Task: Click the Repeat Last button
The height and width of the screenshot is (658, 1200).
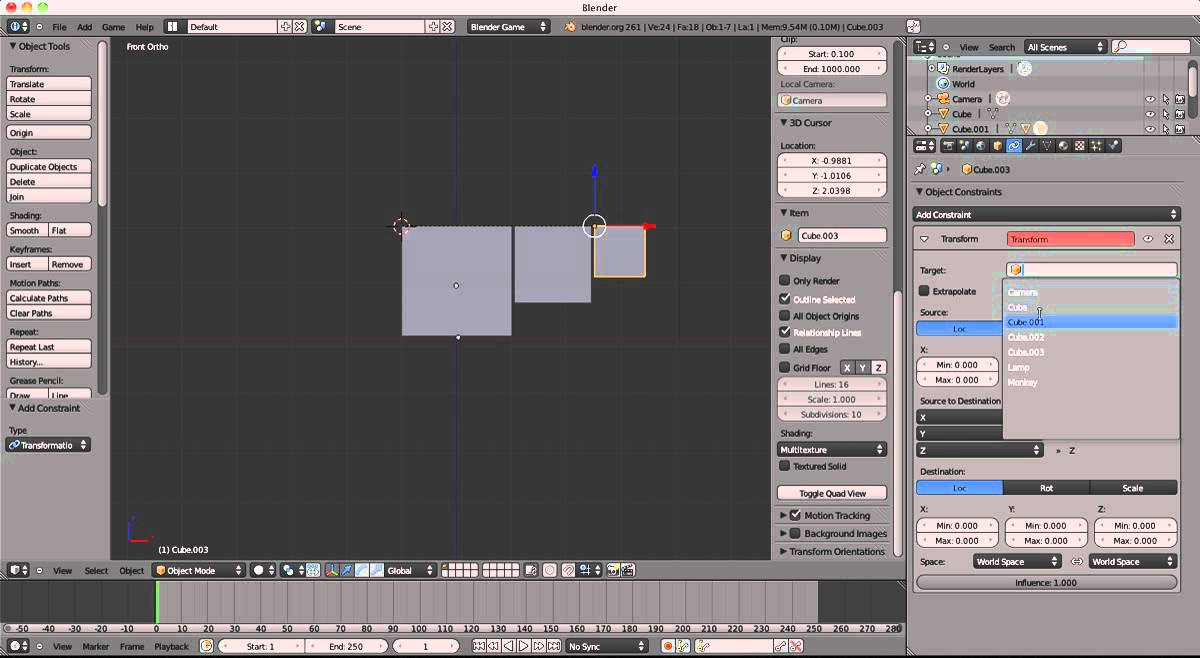Action: tap(49, 347)
